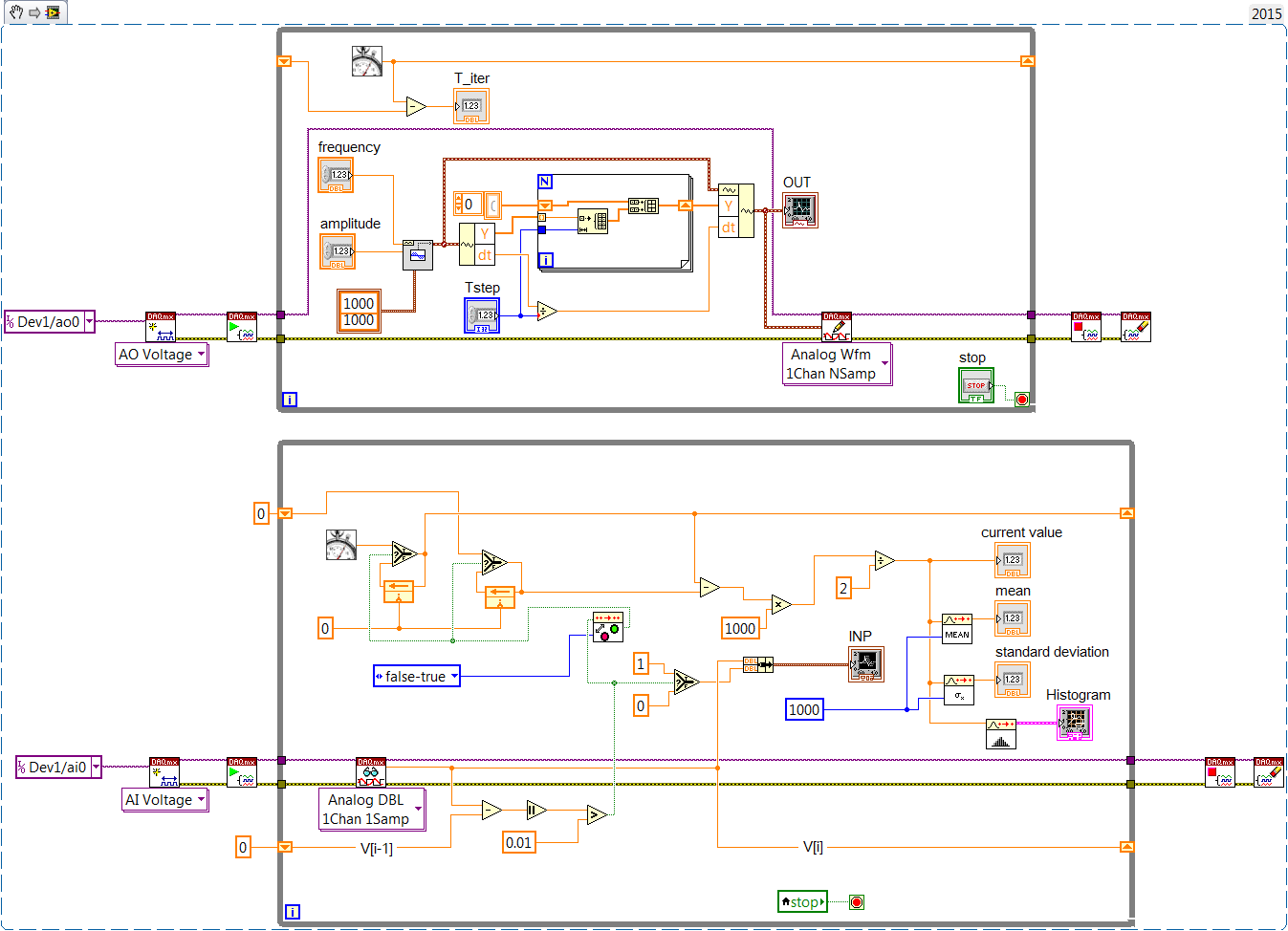Open the false-true enum constant
This screenshot has width=1288, height=931.
(416, 676)
